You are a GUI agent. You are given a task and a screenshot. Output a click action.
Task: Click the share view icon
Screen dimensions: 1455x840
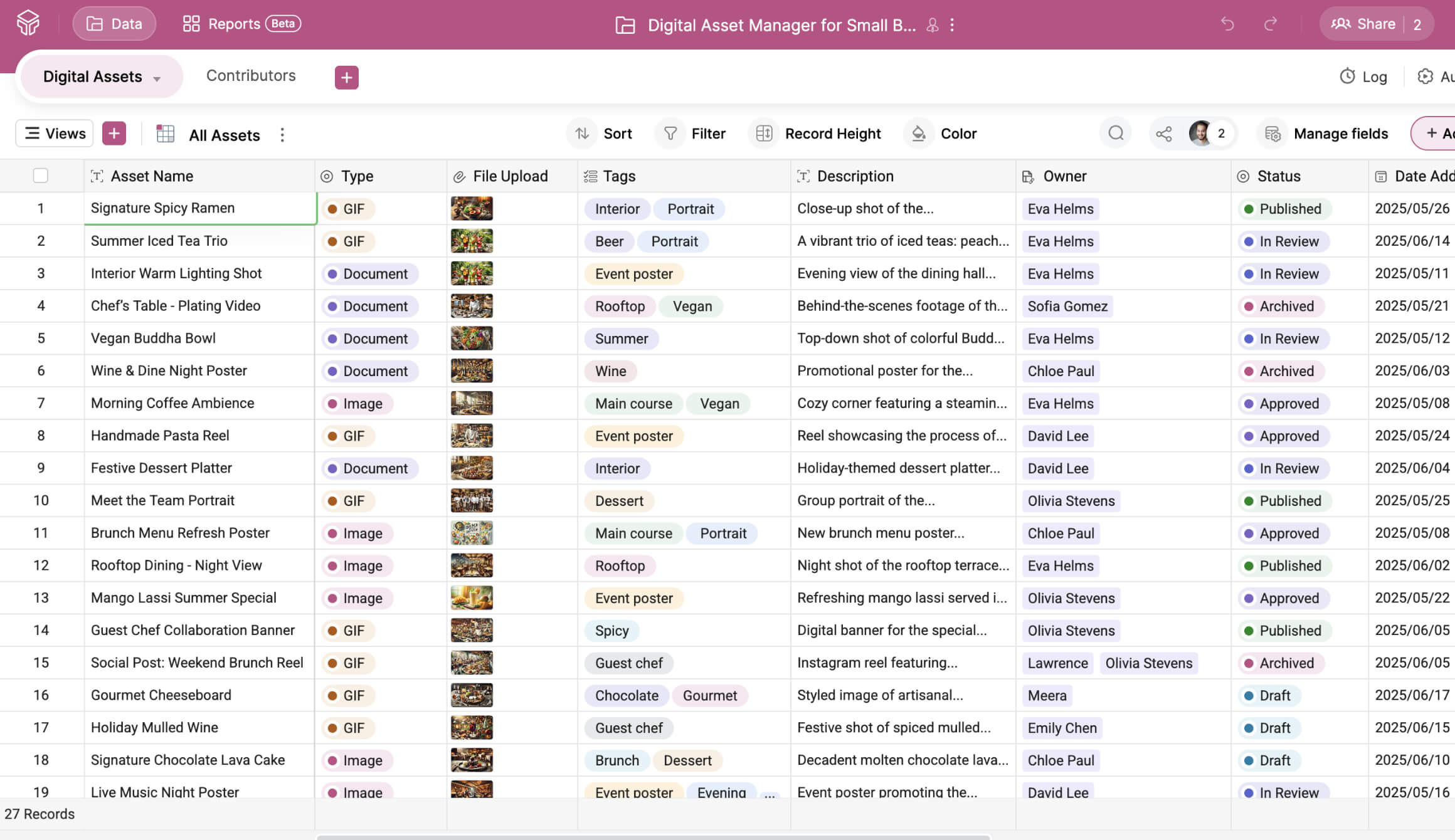pyautogui.click(x=1164, y=134)
